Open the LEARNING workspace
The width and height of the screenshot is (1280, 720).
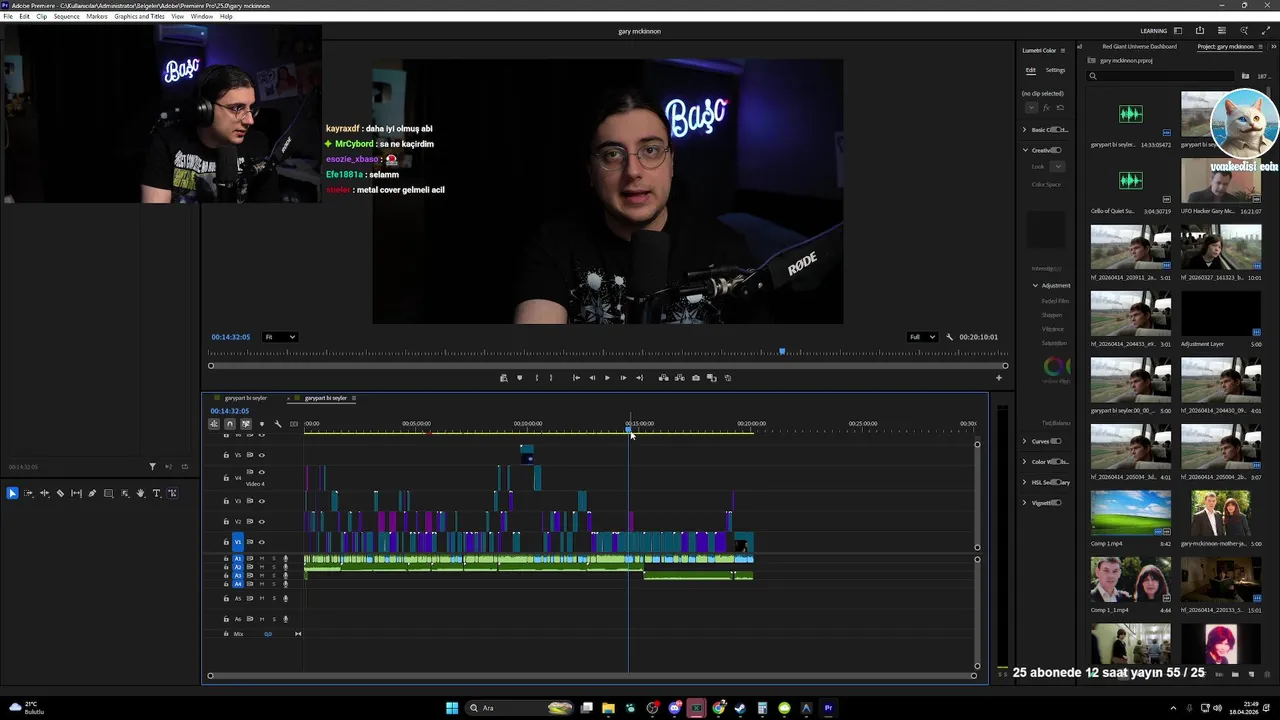click(x=1153, y=31)
